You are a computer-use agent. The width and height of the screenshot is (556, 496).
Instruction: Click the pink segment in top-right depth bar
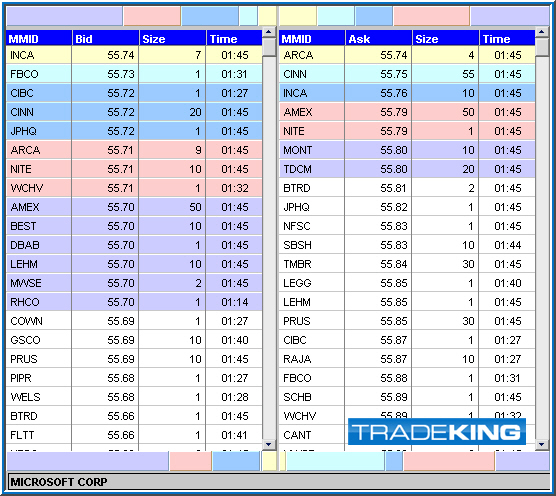(x=432, y=16)
